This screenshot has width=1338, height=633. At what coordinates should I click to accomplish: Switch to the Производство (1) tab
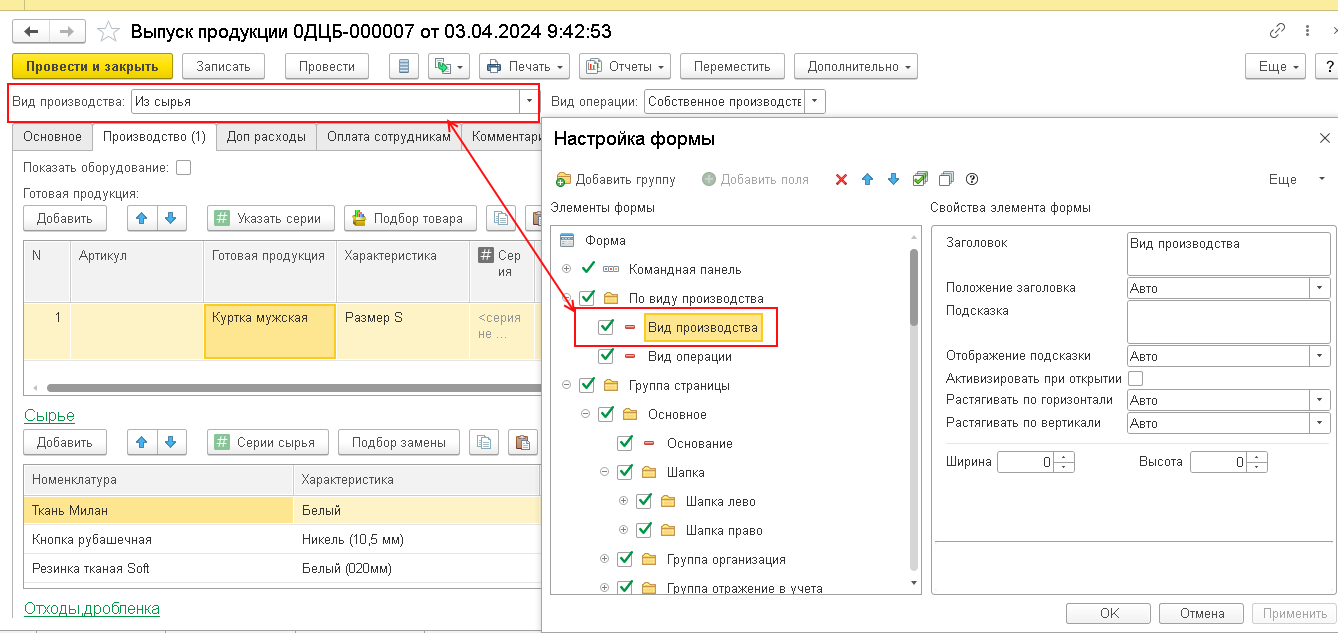[x=155, y=137]
